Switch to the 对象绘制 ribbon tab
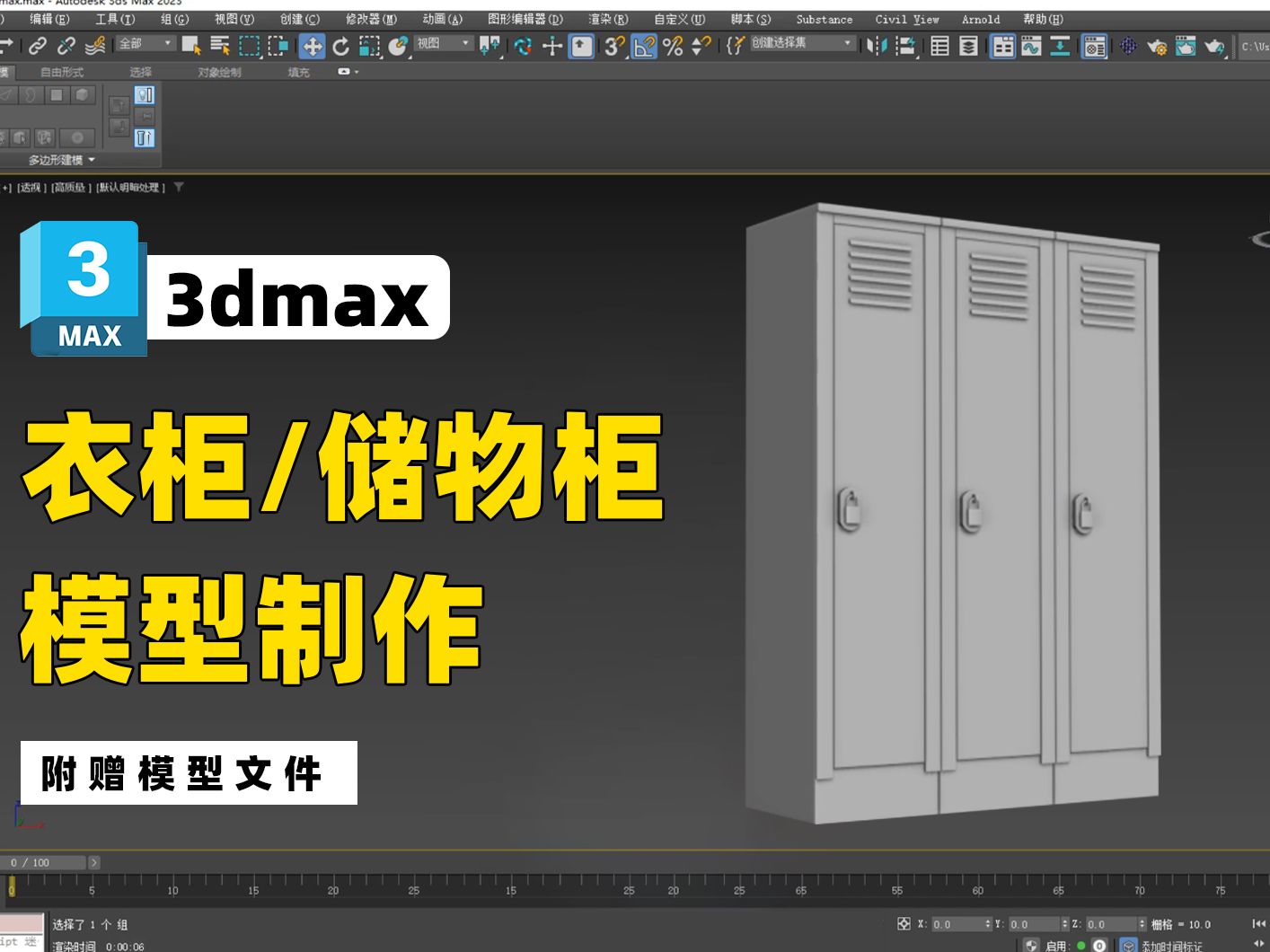The width and height of the screenshot is (1270, 952). click(x=219, y=72)
